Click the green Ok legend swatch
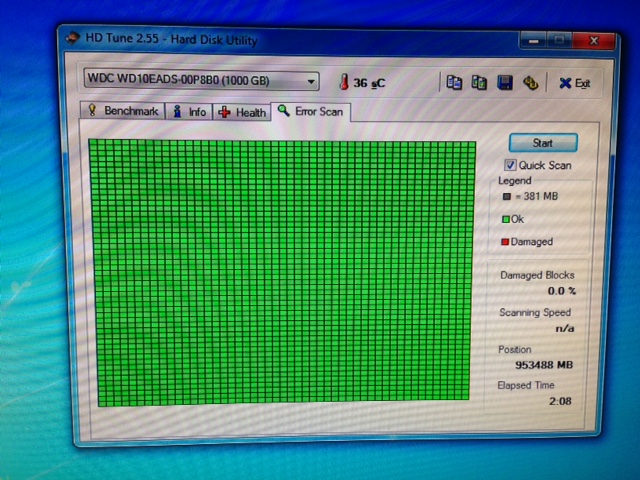This screenshot has height=480, width=640. [505, 219]
